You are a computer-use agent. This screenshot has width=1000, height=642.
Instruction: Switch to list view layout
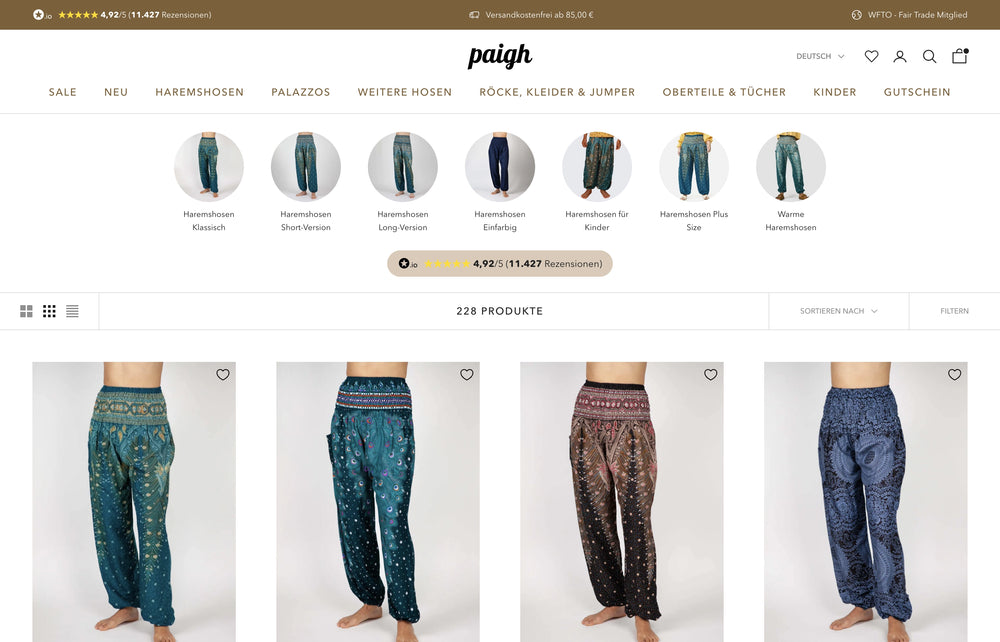click(x=72, y=311)
